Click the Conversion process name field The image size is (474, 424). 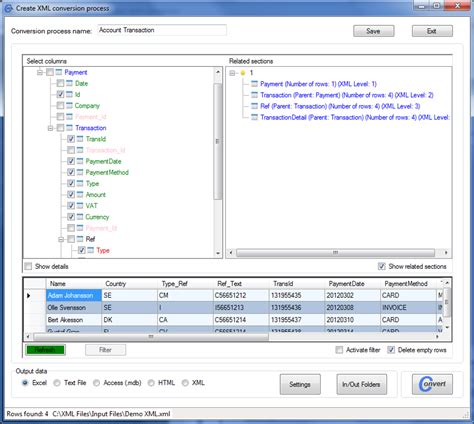(162, 30)
